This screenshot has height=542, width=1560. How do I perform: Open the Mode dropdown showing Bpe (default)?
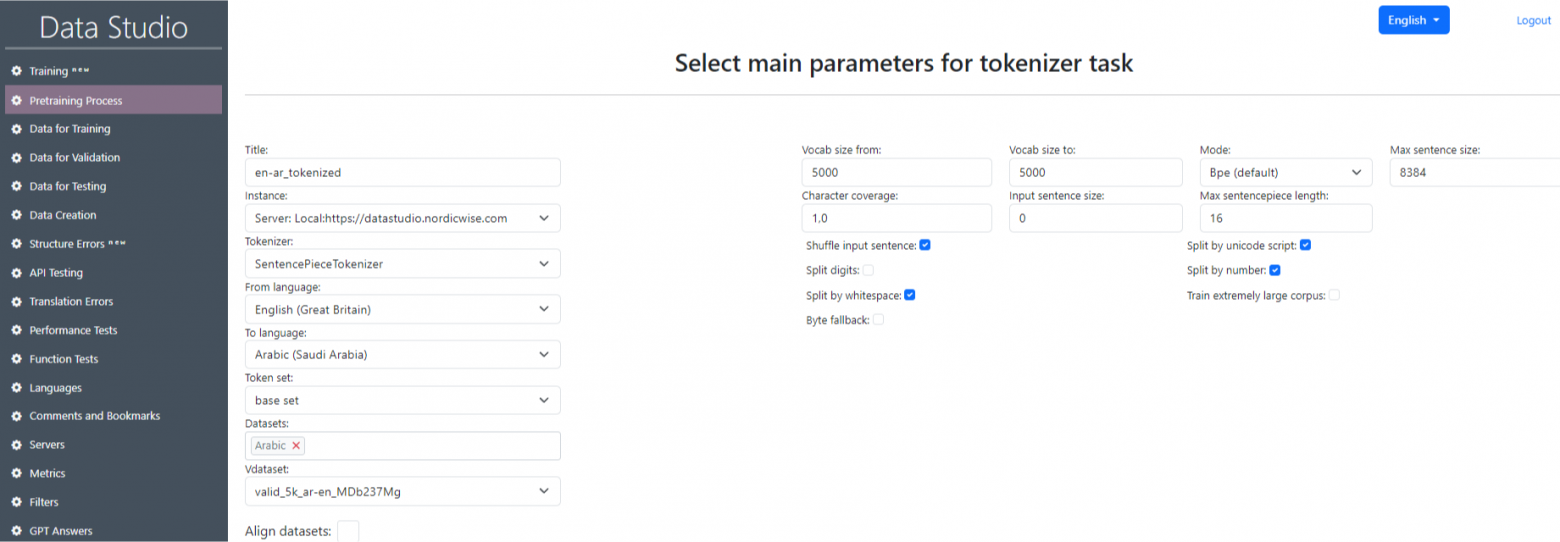pos(1285,172)
